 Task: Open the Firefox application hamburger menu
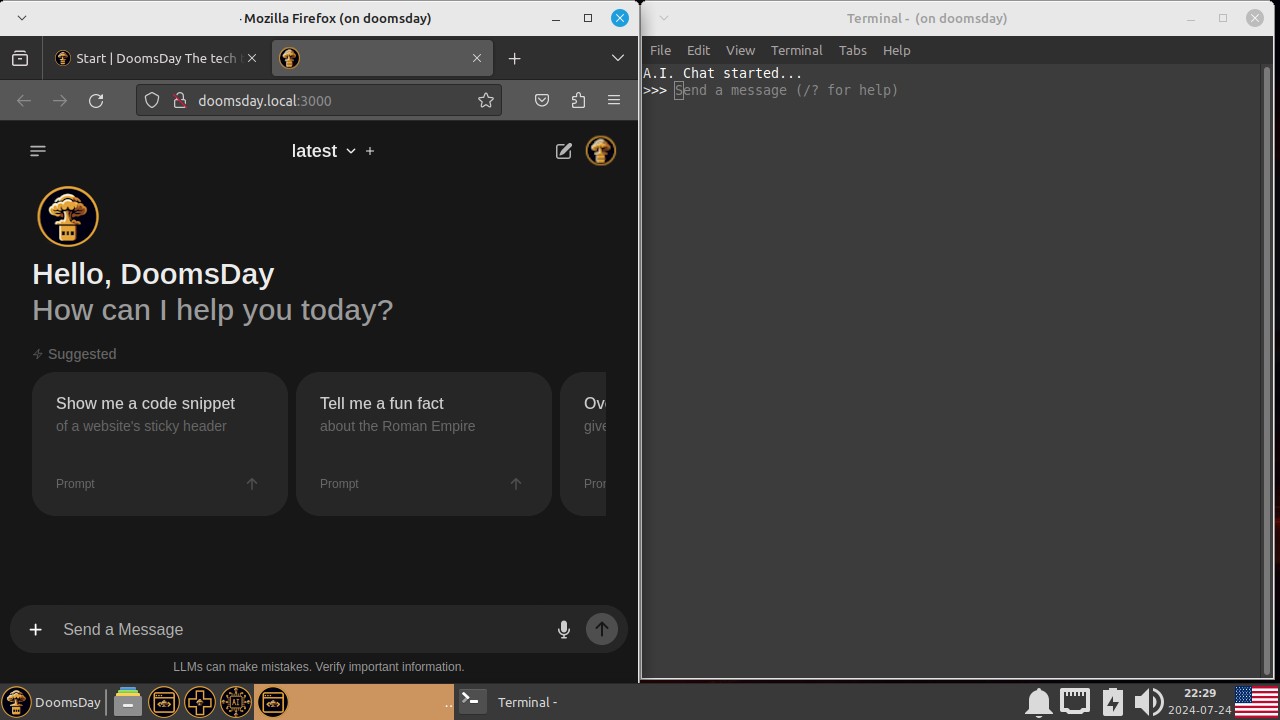point(614,100)
